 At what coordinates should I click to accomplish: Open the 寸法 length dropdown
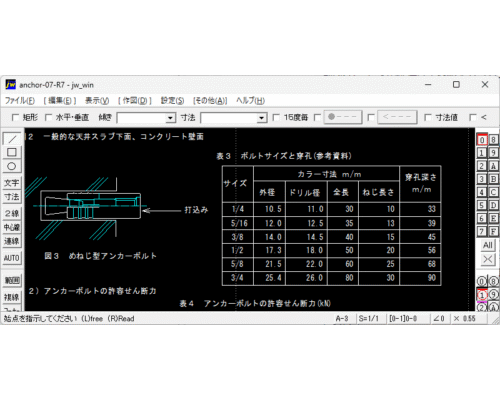tap(262, 118)
